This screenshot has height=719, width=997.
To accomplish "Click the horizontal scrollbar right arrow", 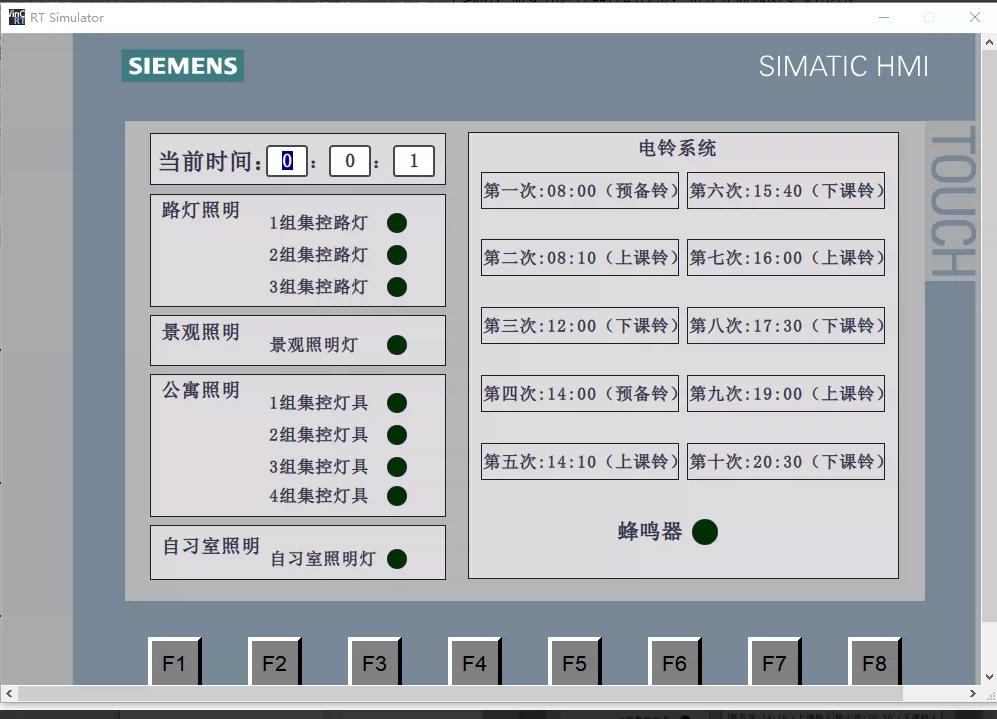I will pos(973,693).
